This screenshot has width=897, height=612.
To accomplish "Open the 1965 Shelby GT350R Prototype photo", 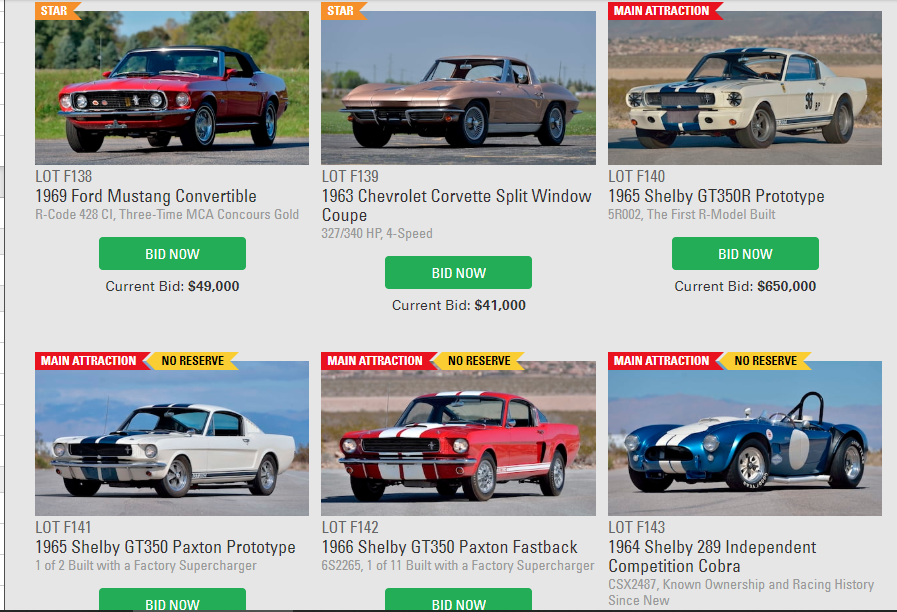I will (745, 88).
